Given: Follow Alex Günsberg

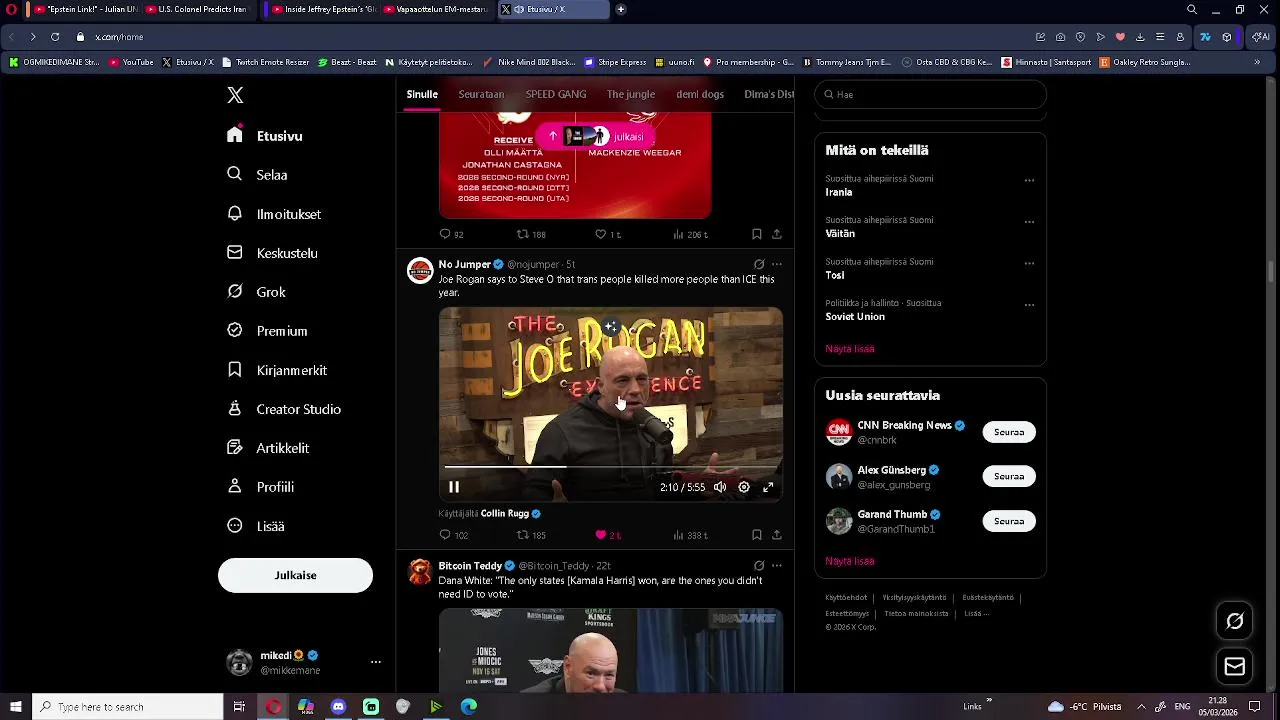Looking at the screenshot, I should [x=1009, y=476].
